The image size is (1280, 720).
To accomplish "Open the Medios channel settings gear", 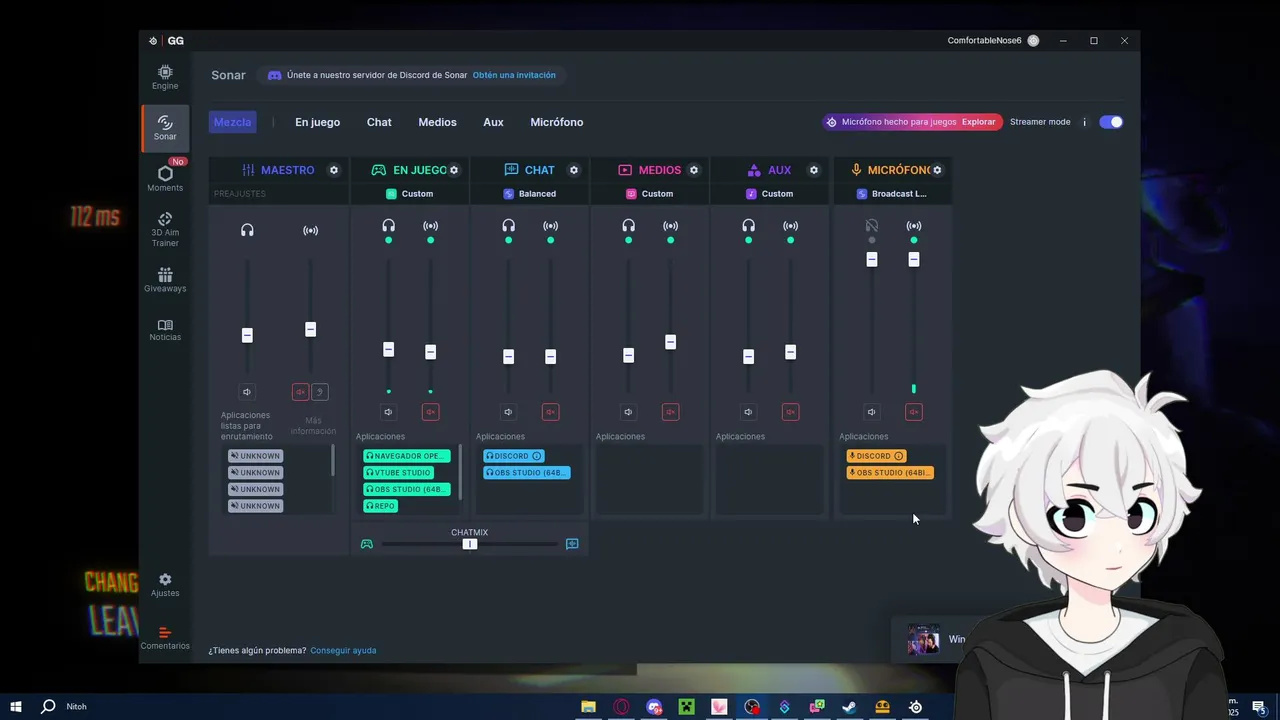I will coord(694,170).
